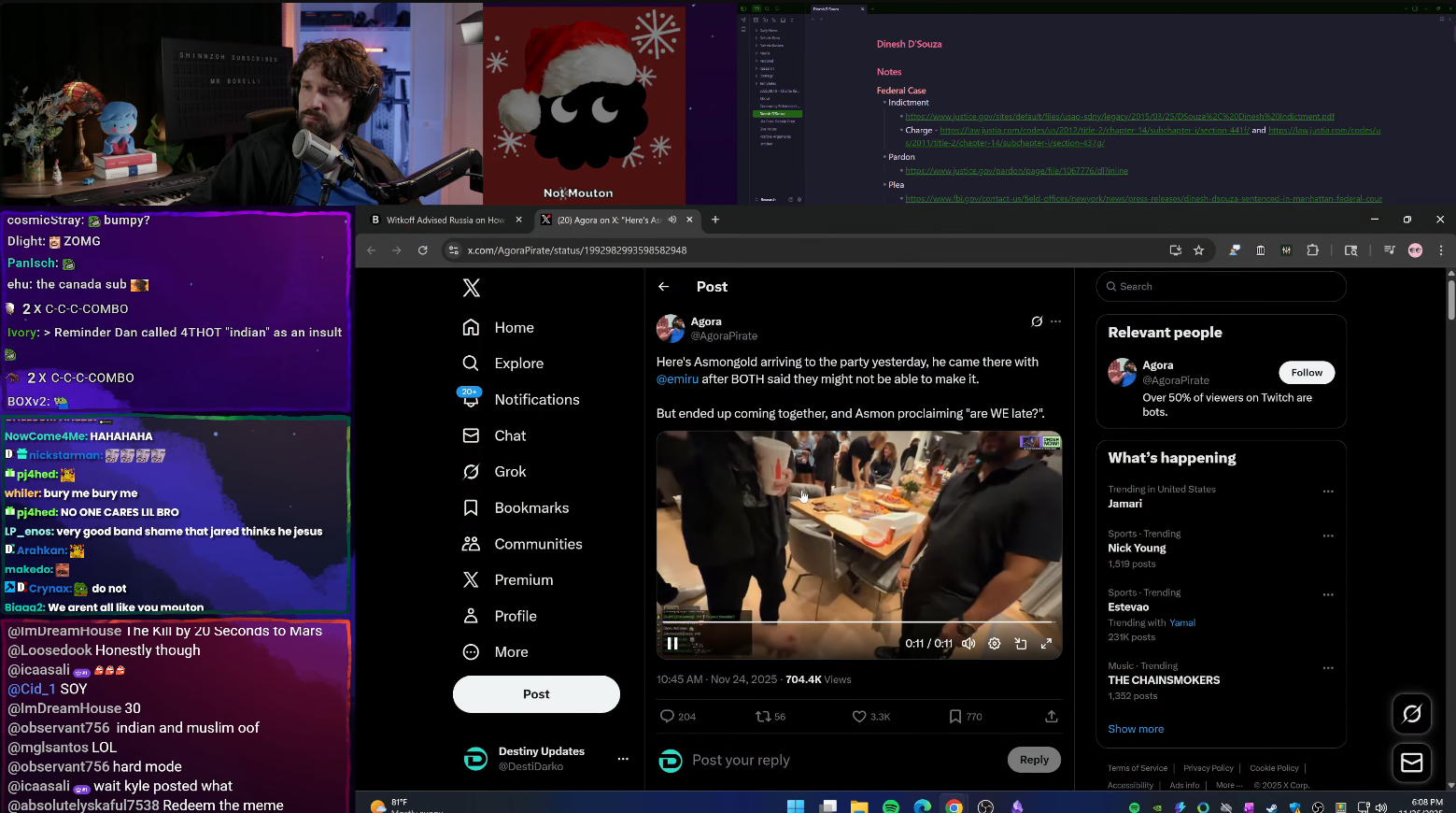Screen dimensions: 1456x813
Task: Open the Notifications bell icon
Action: point(472,400)
